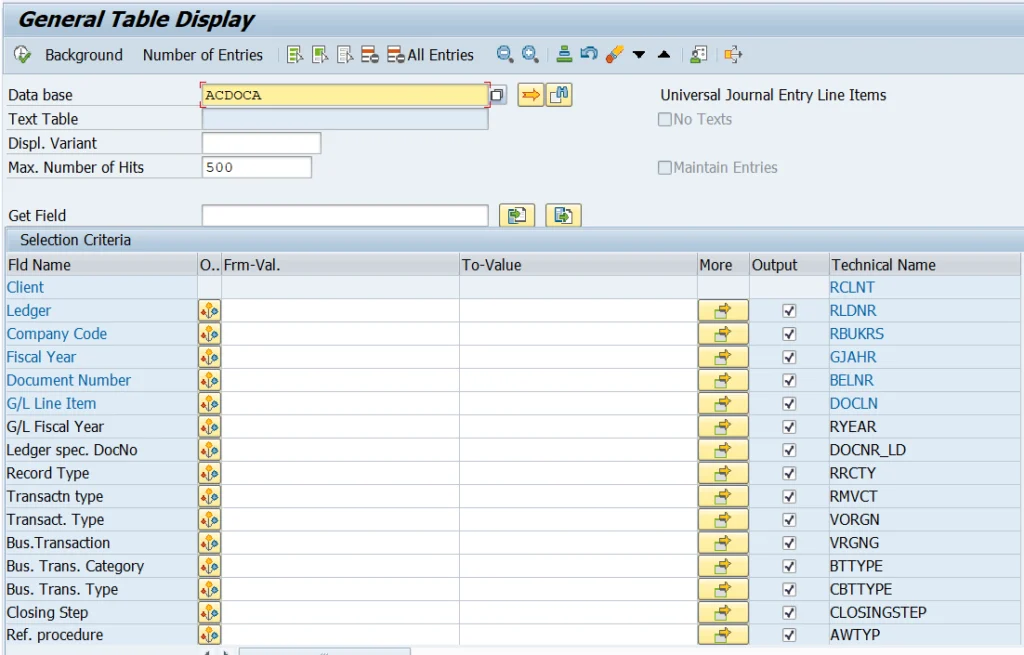Click the blue undo arrow icon
This screenshot has width=1024, height=655.
click(589, 54)
